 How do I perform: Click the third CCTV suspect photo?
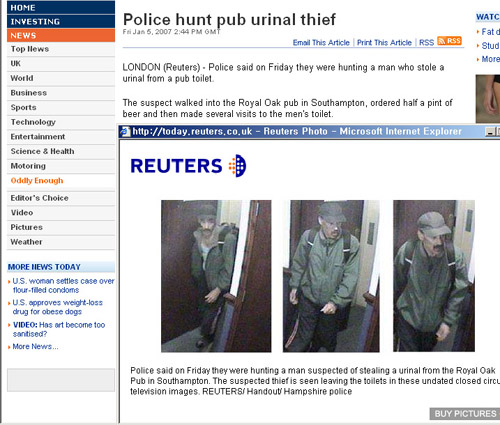click(x=434, y=276)
